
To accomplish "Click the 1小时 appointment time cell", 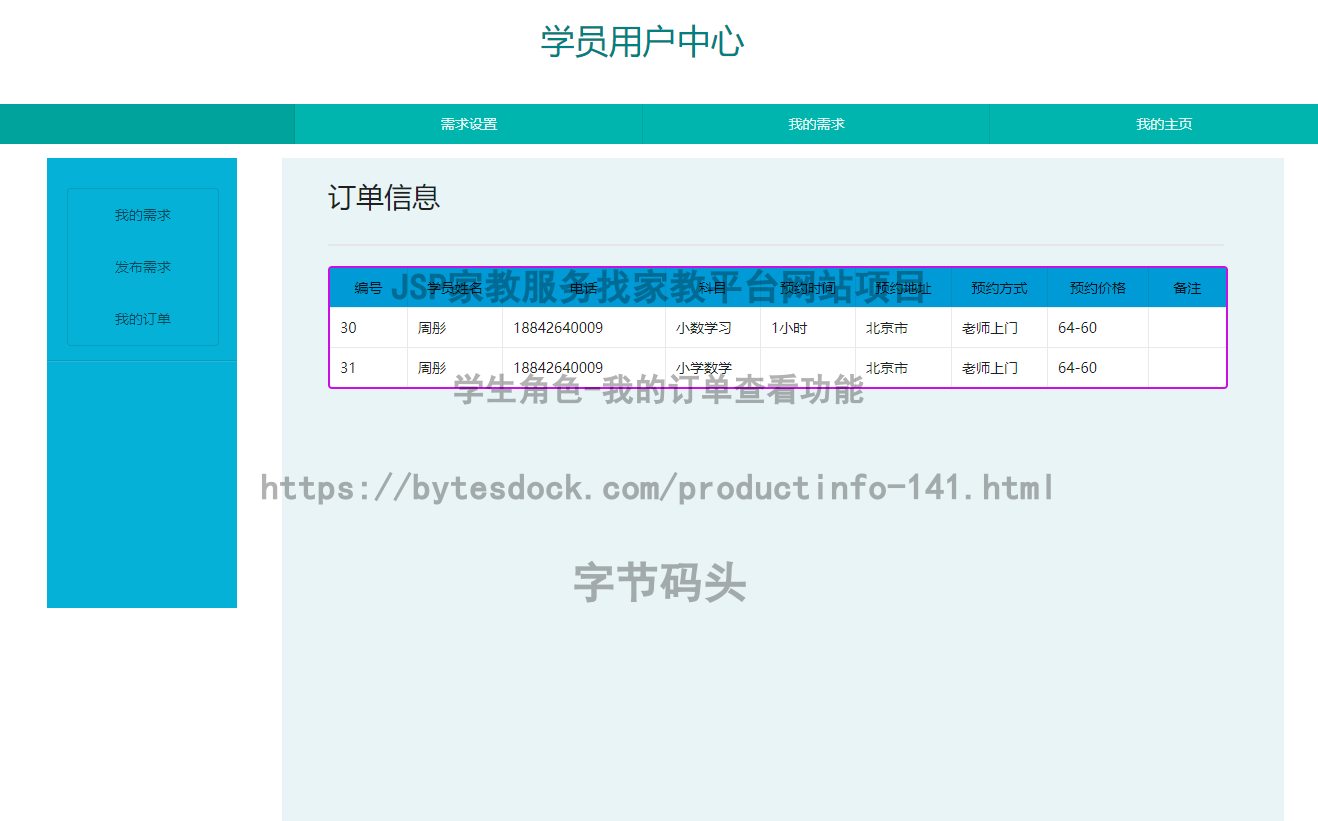I will (x=807, y=328).
